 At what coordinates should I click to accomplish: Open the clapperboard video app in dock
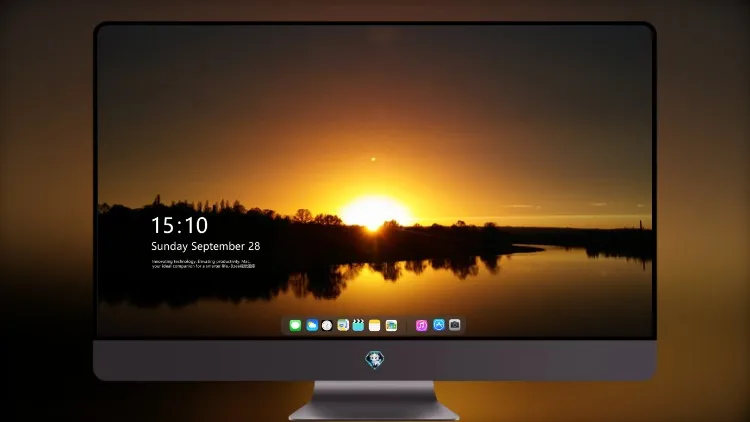click(358, 325)
